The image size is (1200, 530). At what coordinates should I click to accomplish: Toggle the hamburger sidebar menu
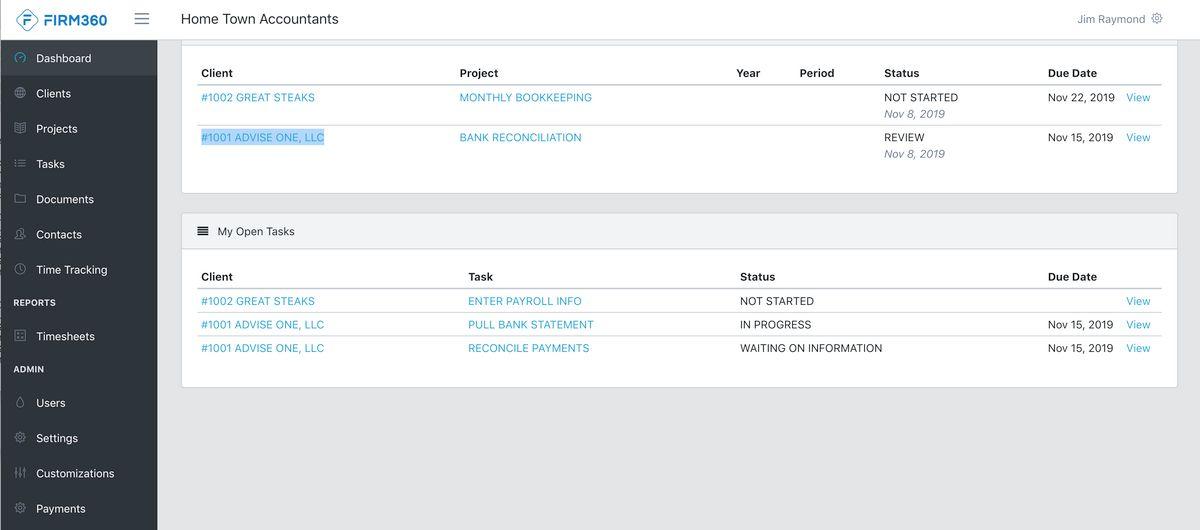click(x=142, y=19)
